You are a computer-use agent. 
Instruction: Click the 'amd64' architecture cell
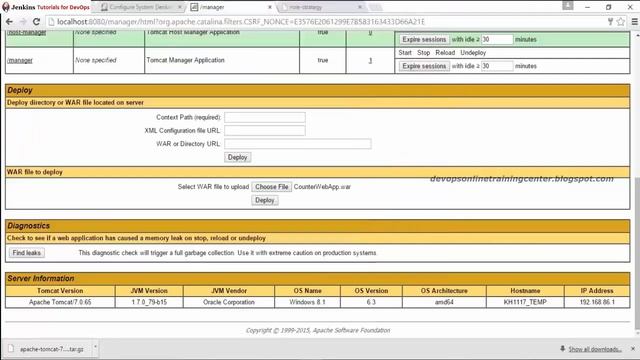(x=444, y=302)
